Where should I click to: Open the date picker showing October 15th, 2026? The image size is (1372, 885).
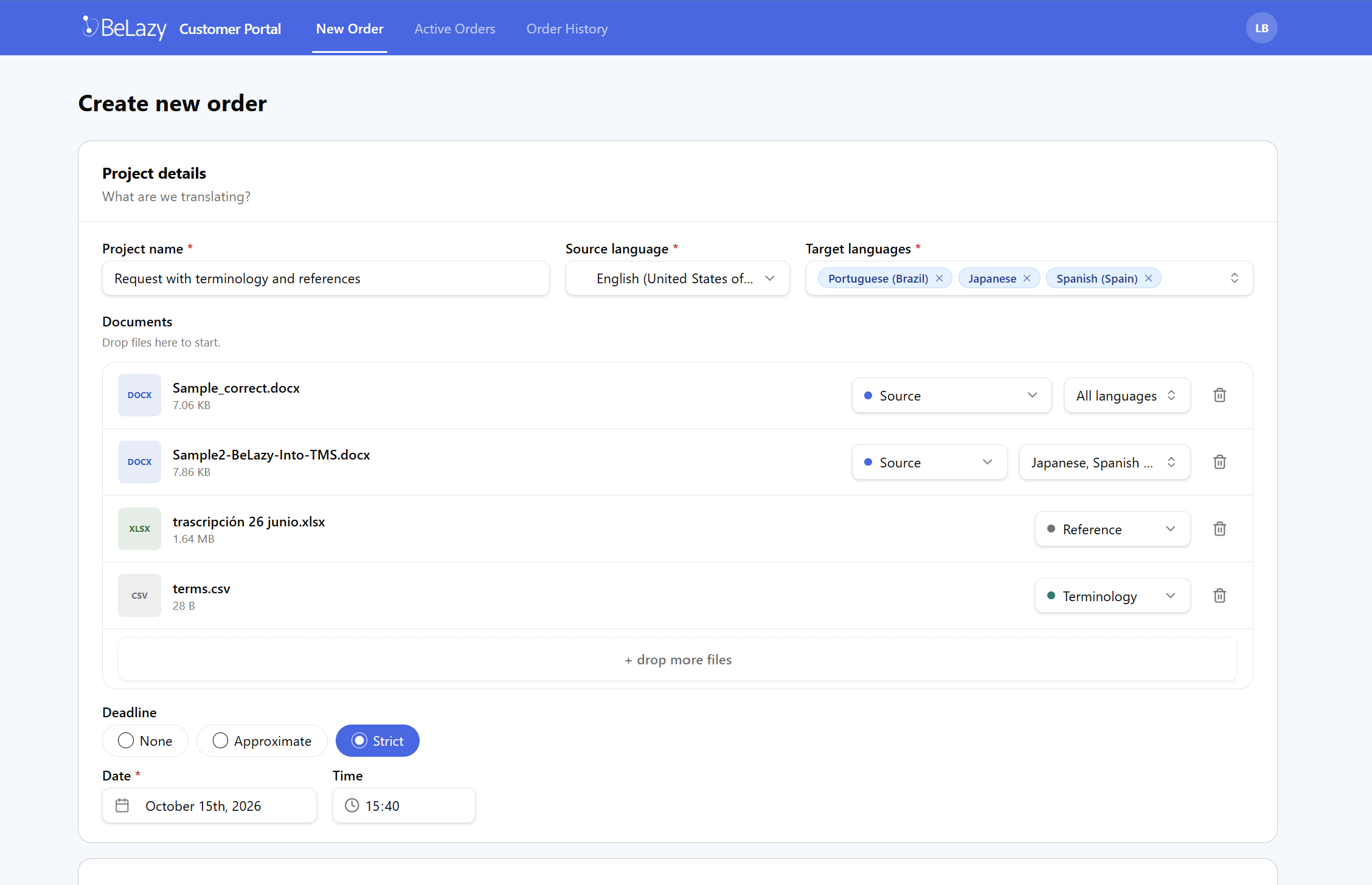tap(209, 806)
